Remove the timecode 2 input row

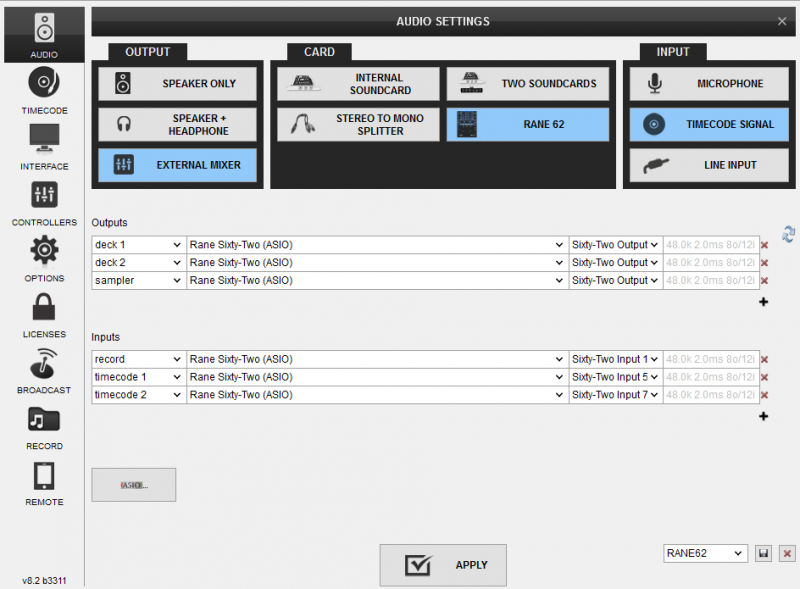click(764, 395)
